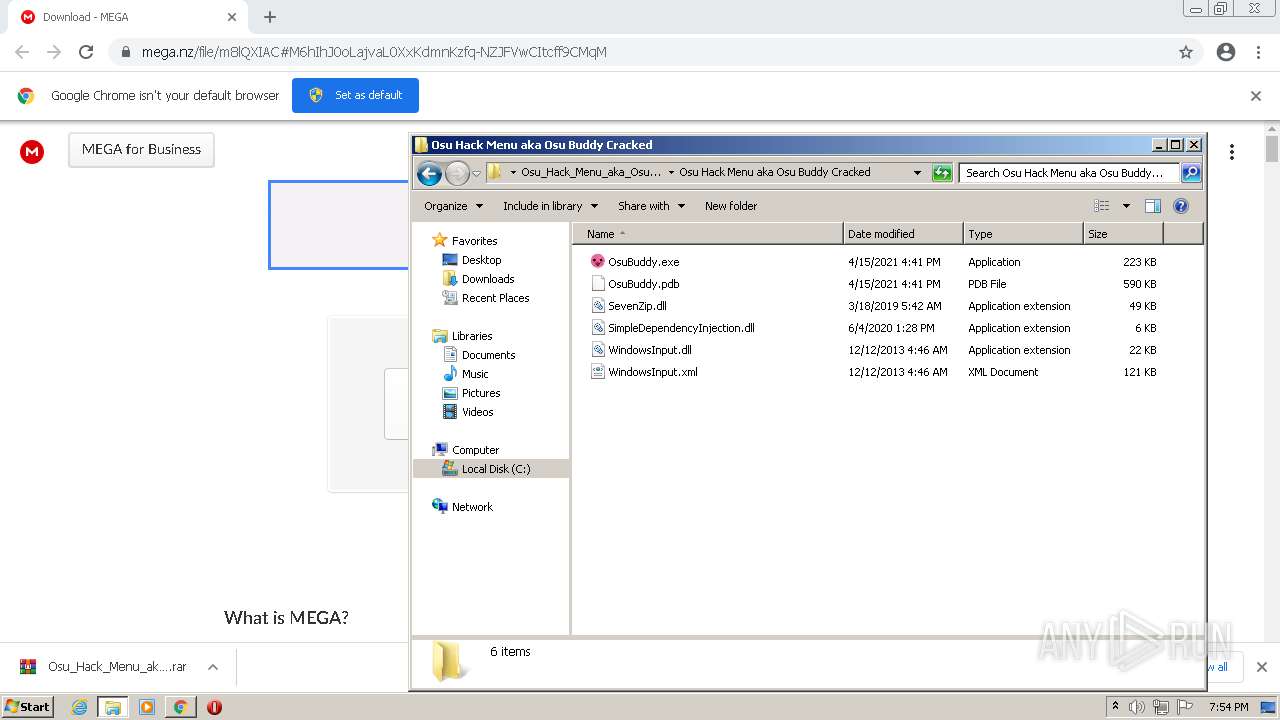Image resolution: width=1280 pixels, height=720 pixels.
Task: Click the search magnifier icon in Explorer
Action: (x=1190, y=173)
